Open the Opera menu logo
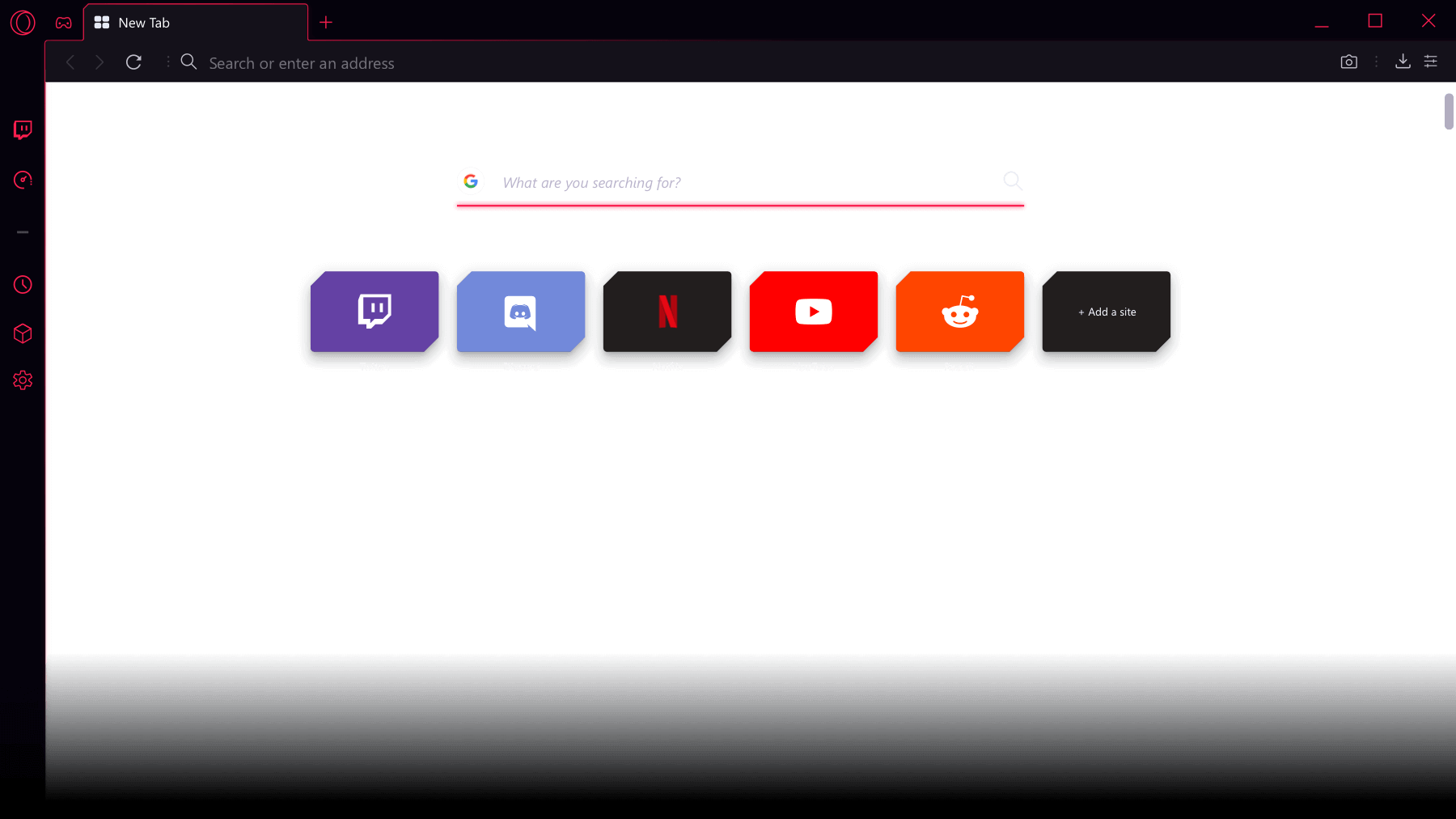 coord(23,23)
